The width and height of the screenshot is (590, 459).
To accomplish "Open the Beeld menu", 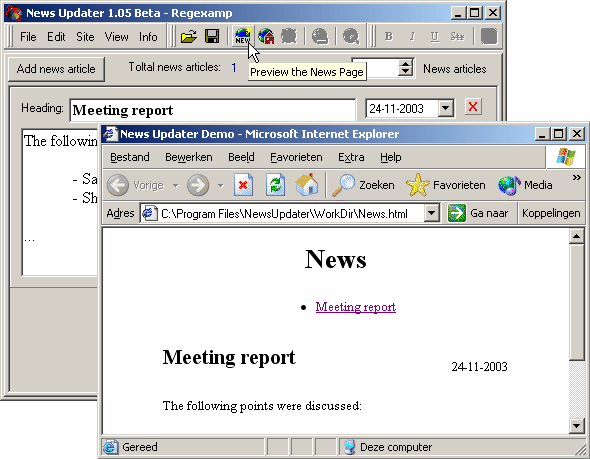I will [x=241, y=157].
